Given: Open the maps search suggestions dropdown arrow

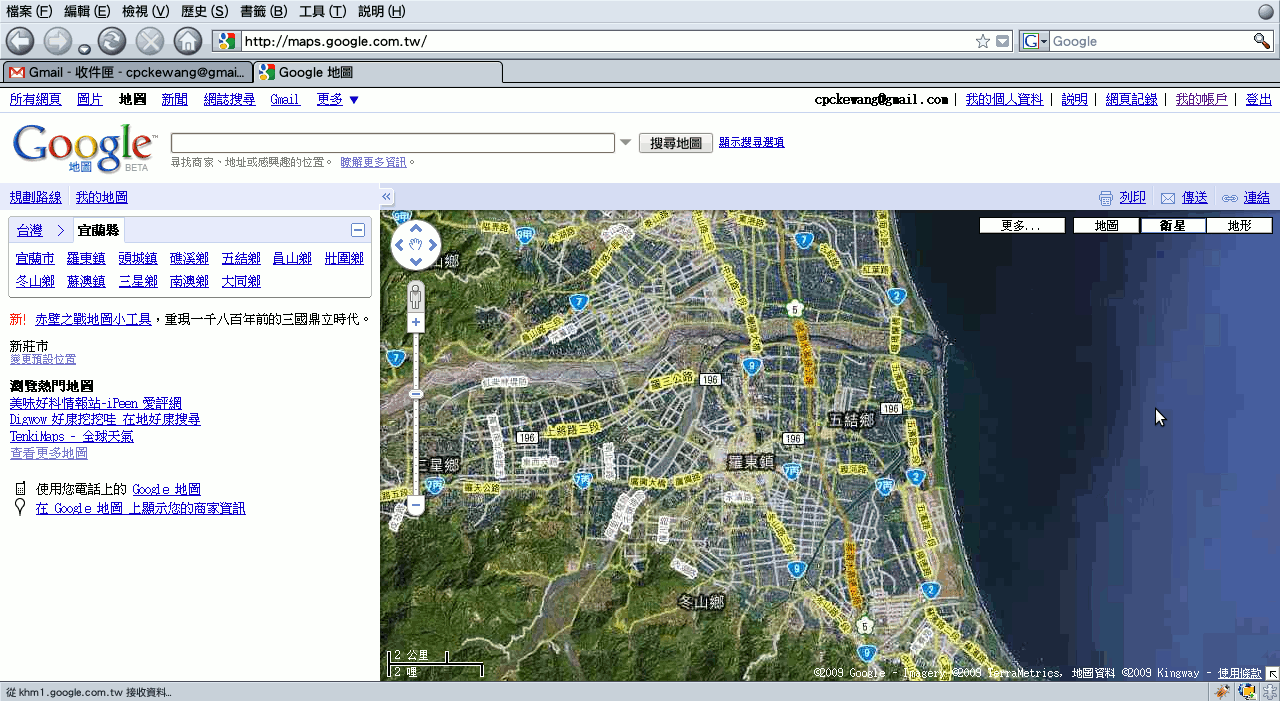Looking at the screenshot, I should [626, 142].
